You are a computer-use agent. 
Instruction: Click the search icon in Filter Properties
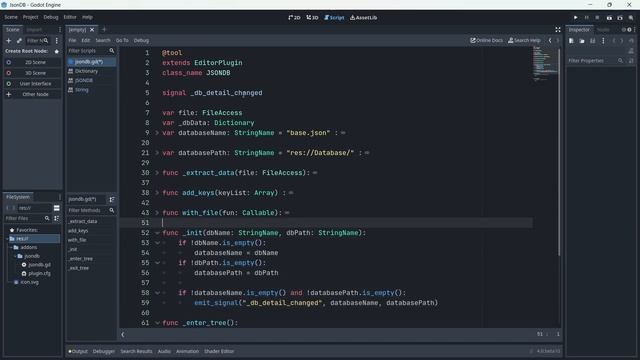point(620,60)
